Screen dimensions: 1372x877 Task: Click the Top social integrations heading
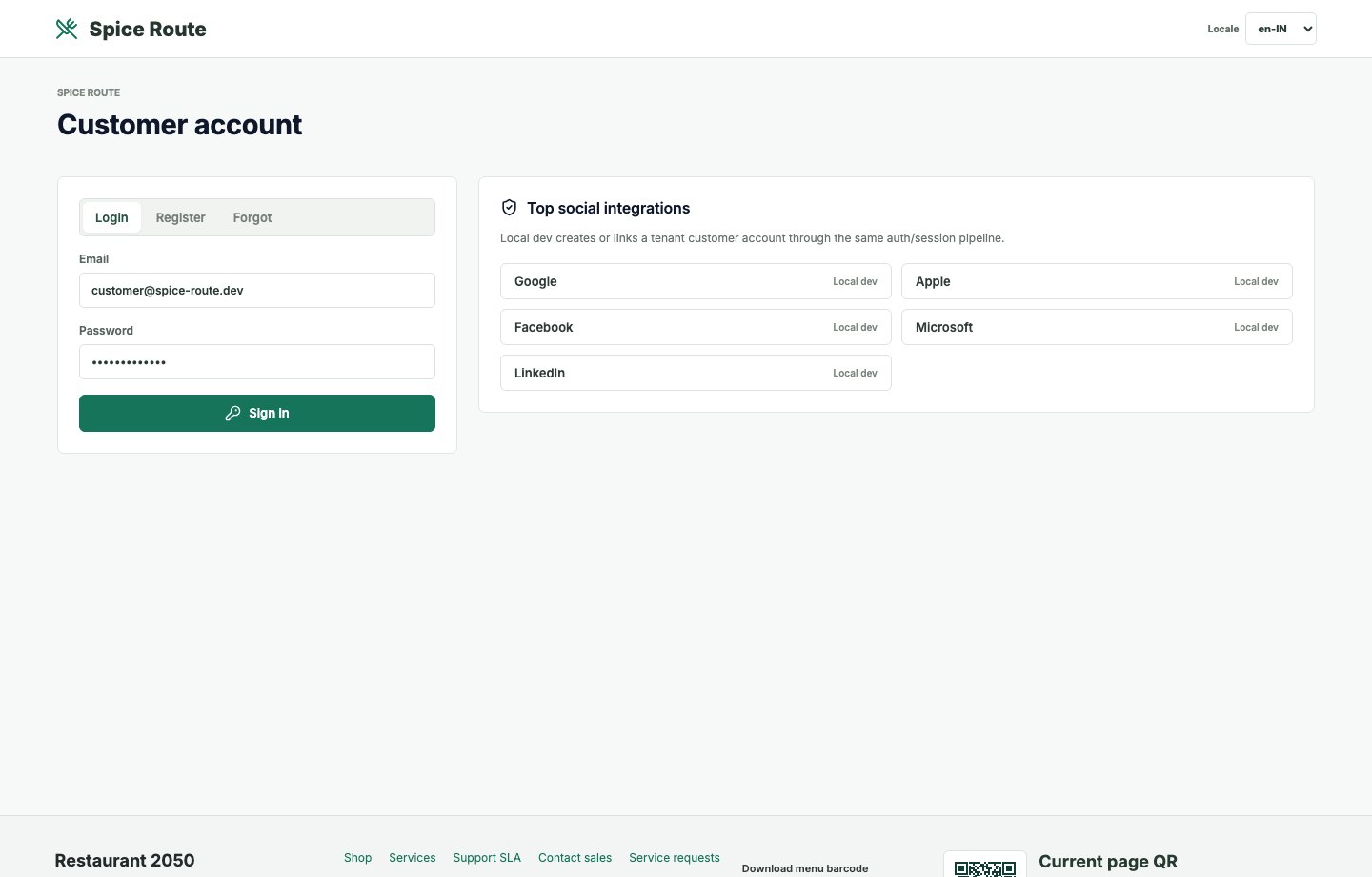(609, 208)
